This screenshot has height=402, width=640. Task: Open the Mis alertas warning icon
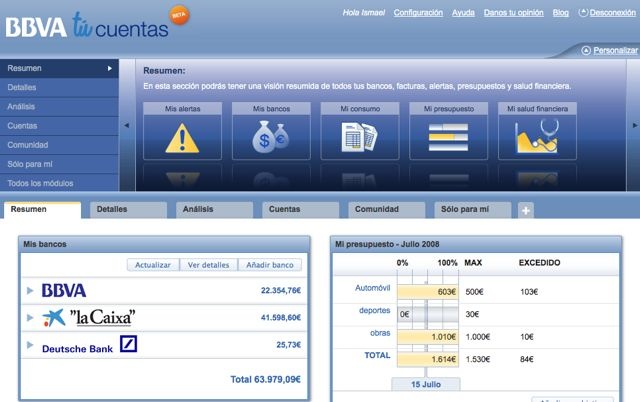[x=183, y=138]
